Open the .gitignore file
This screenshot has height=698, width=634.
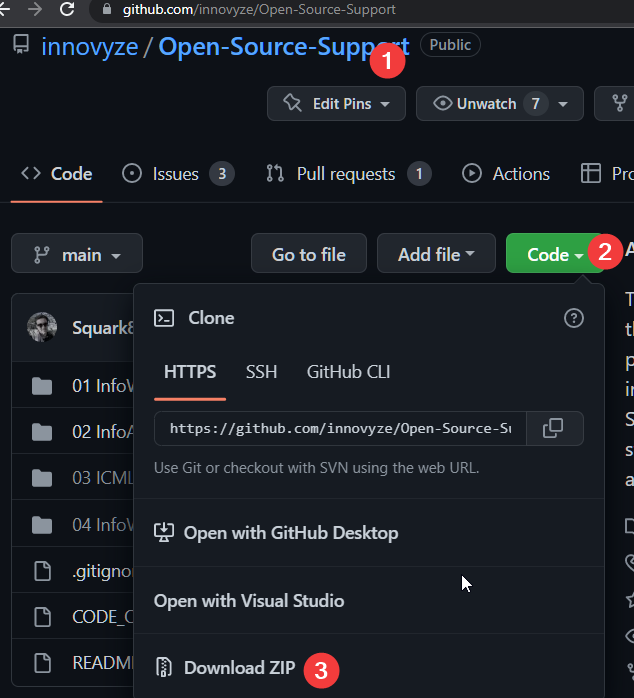click(103, 571)
